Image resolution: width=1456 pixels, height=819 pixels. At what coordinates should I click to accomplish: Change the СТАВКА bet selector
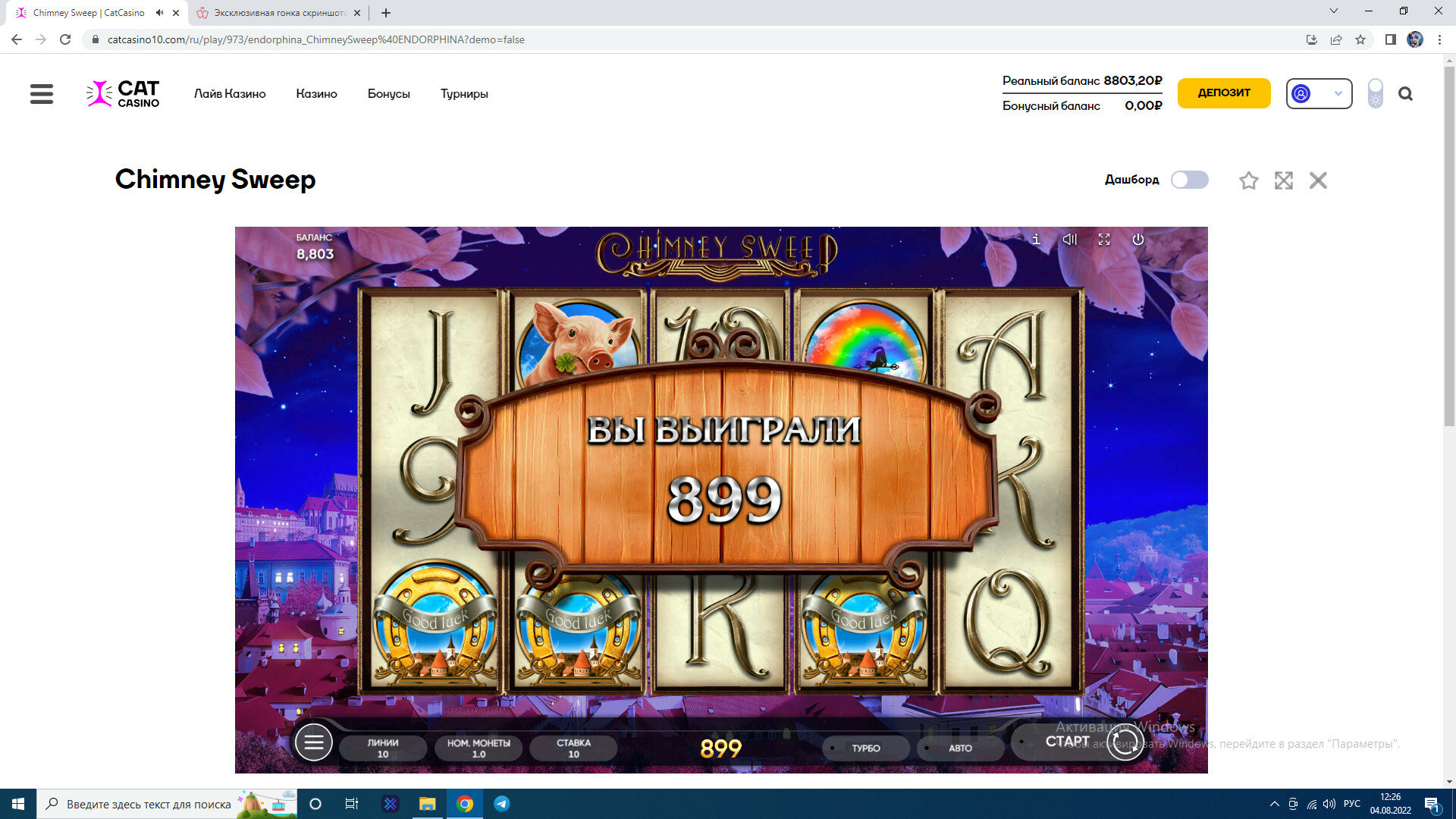[x=573, y=748]
